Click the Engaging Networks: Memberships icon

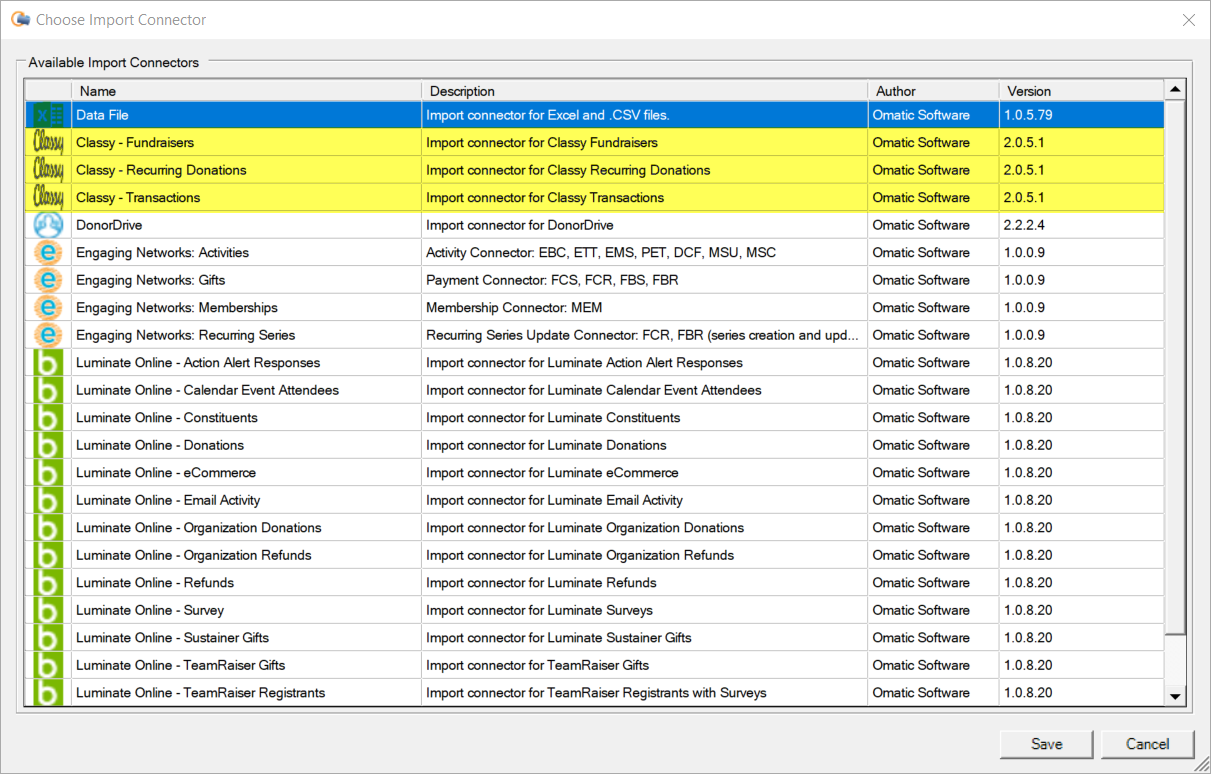[x=48, y=308]
